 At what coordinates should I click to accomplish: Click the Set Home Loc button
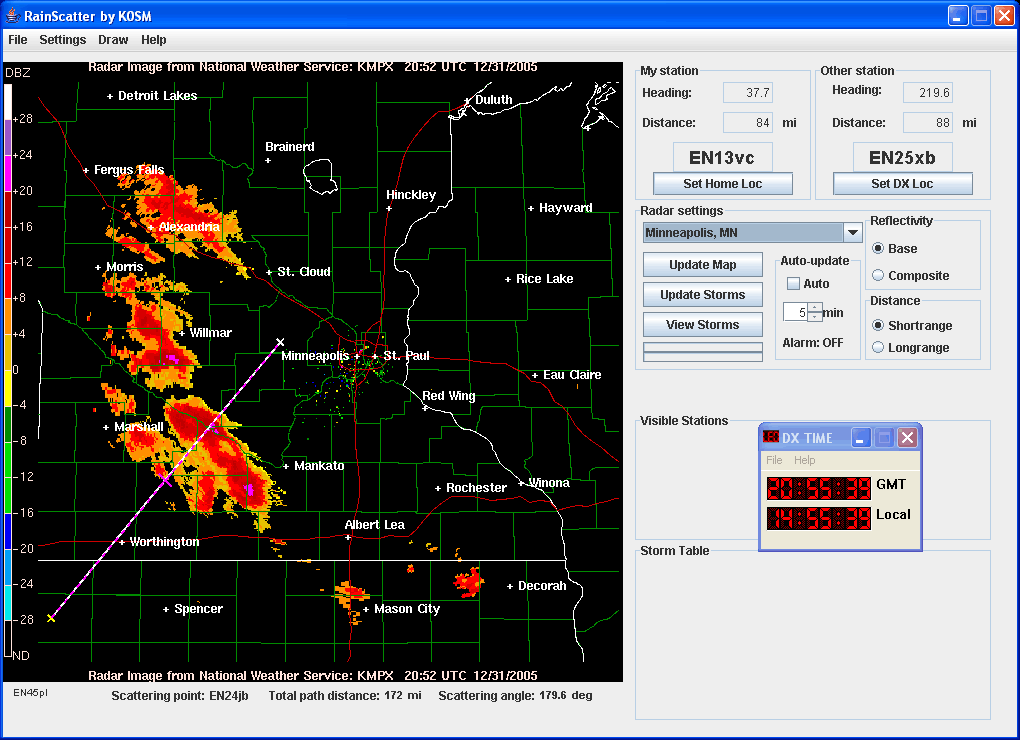[x=722, y=184]
